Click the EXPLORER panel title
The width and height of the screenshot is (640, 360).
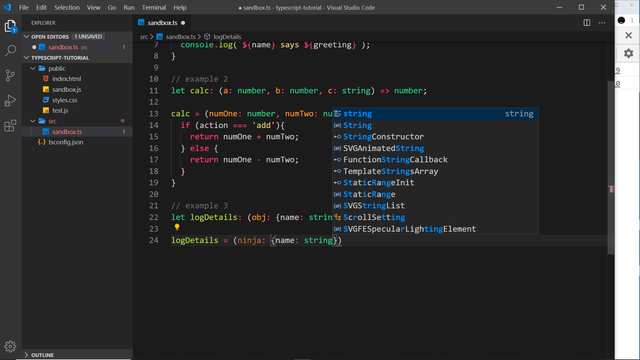(x=43, y=23)
